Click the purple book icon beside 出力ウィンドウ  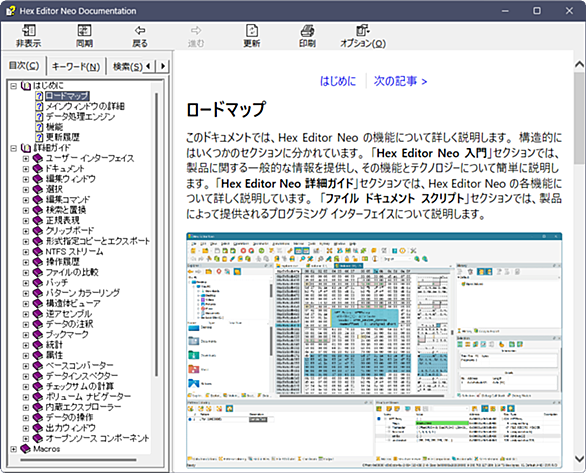coord(38,428)
